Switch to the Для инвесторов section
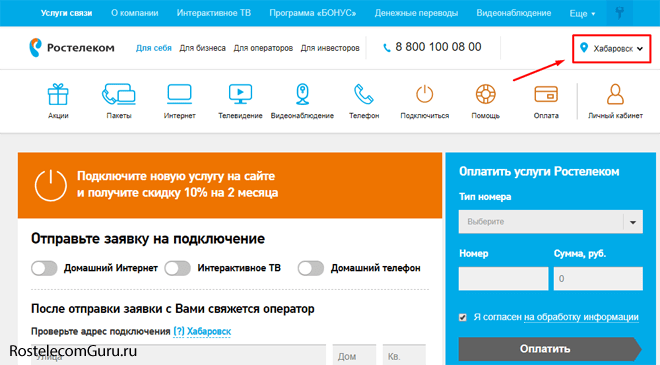The width and height of the screenshot is (660, 365). pyautogui.click(x=330, y=48)
